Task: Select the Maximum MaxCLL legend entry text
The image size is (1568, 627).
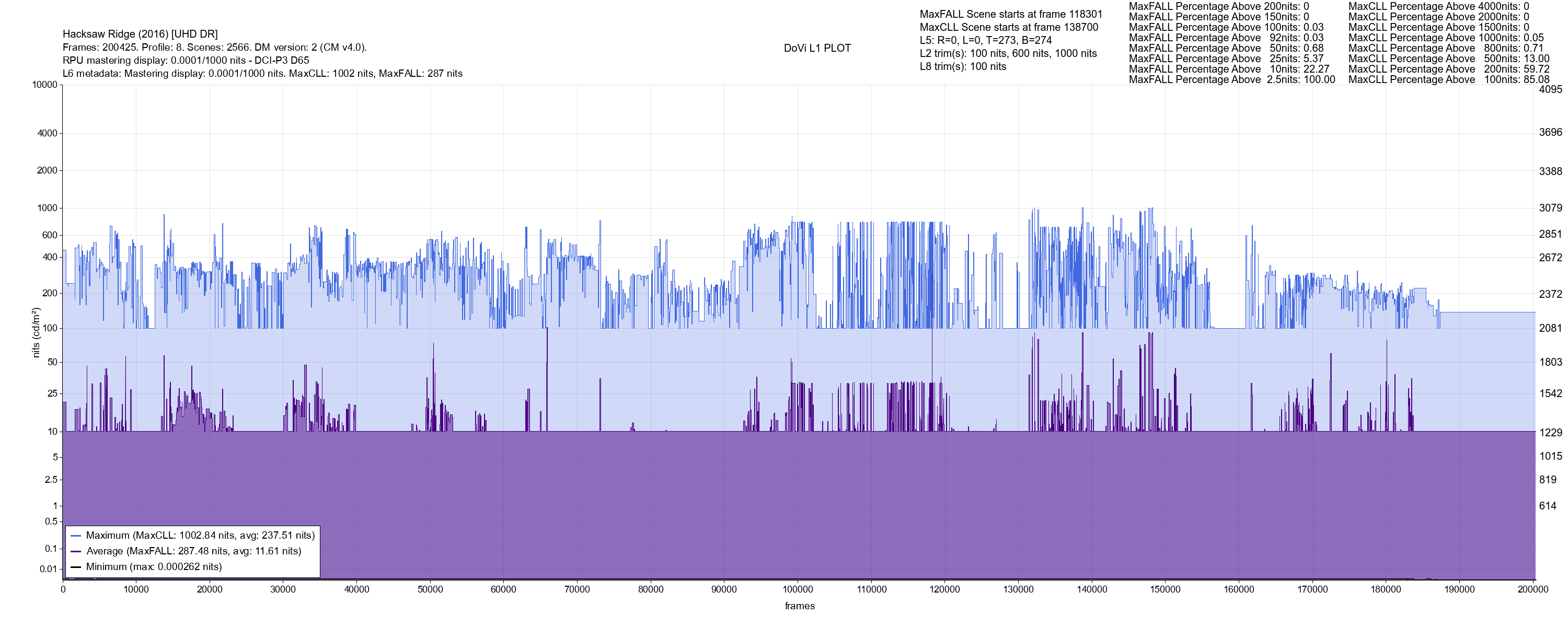Action: pyautogui.click(x=200, y=536)
